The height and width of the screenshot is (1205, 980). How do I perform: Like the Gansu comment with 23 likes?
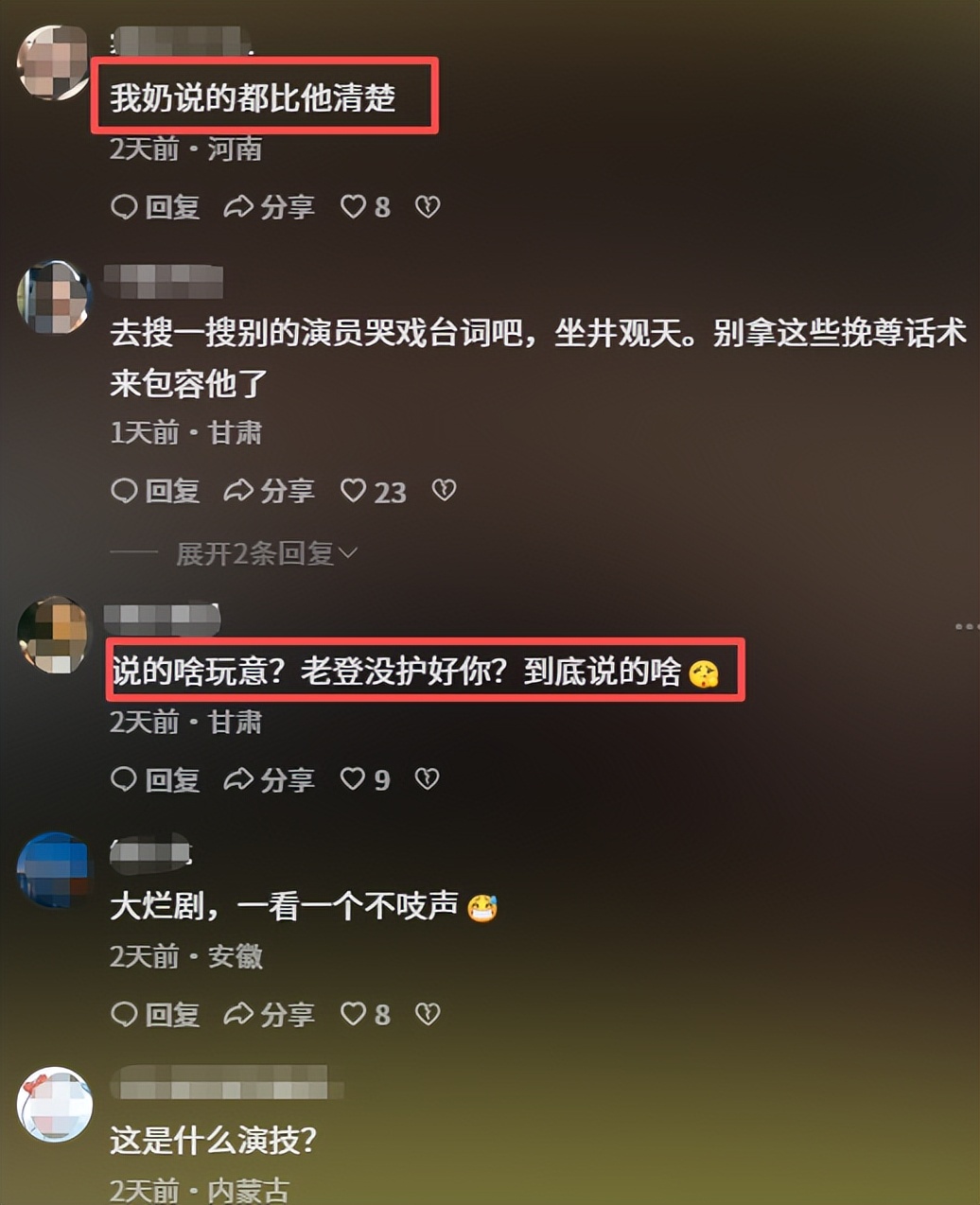[373, 491]
